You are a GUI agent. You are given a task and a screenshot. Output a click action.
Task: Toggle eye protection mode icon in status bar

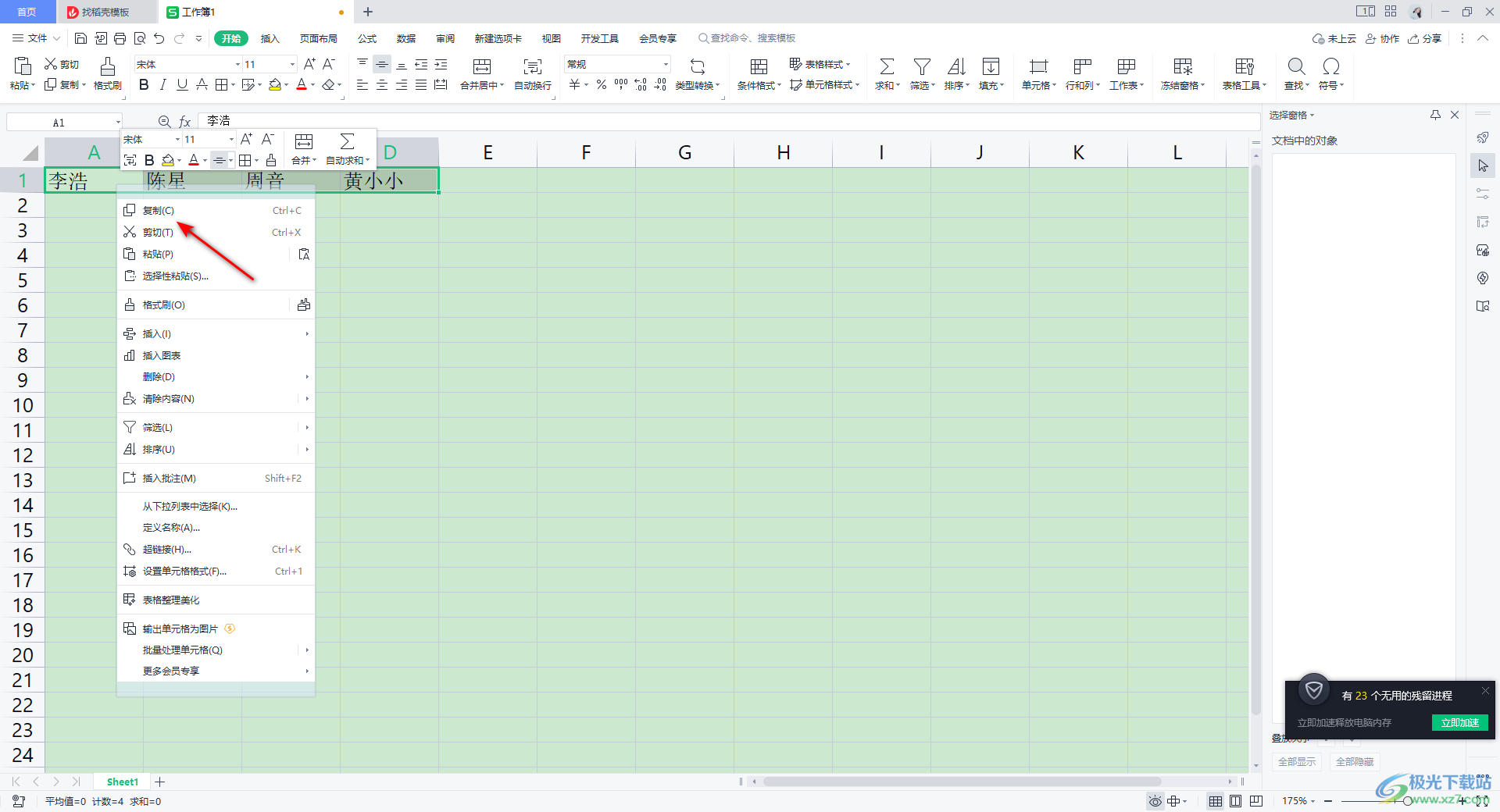coord(1155,801)
